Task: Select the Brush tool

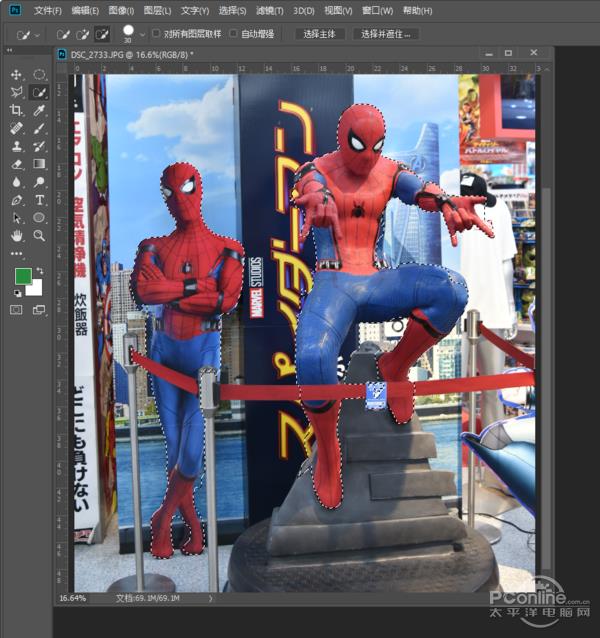Action: tap(39, 128)
